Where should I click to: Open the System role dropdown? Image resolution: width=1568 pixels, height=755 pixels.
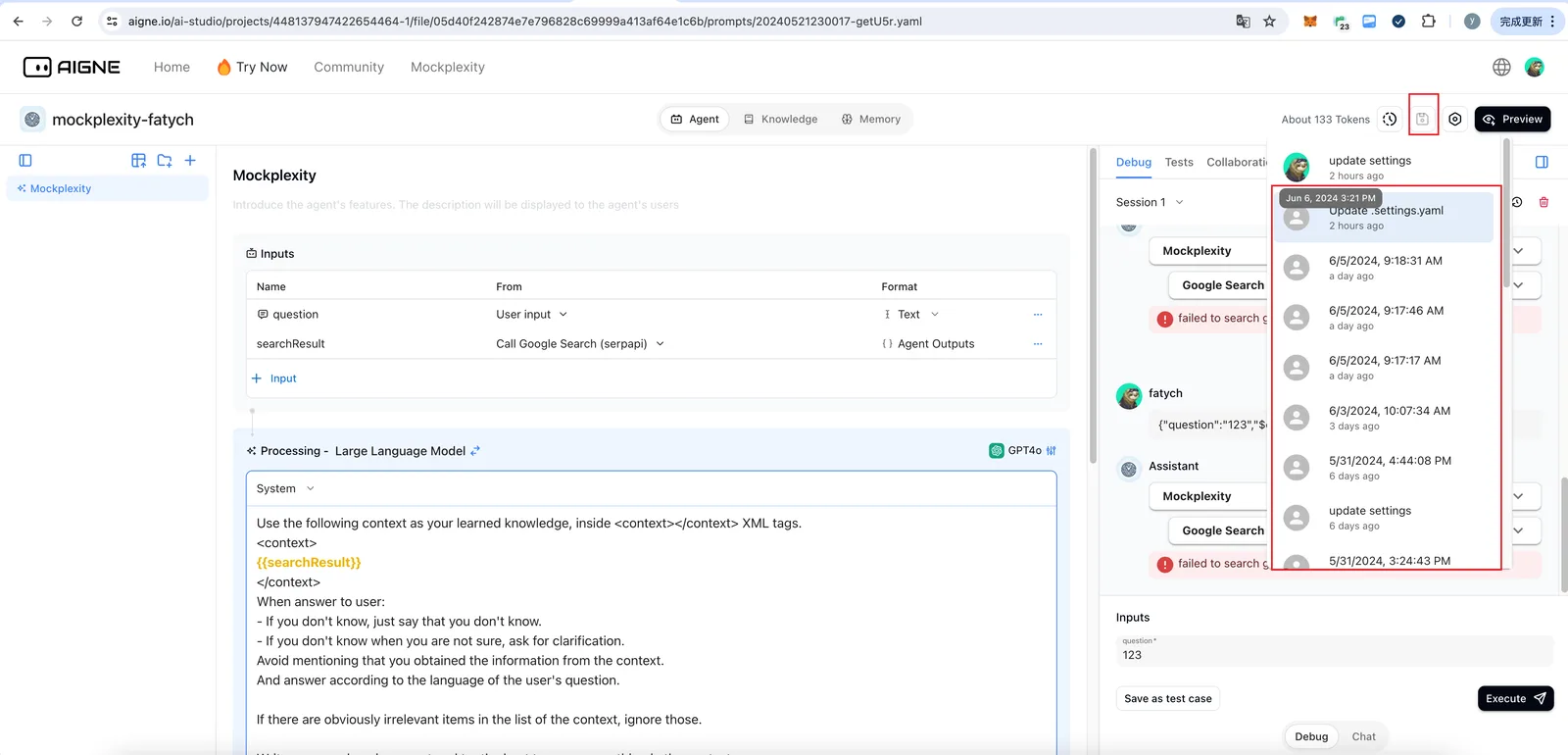click(285, 488)
